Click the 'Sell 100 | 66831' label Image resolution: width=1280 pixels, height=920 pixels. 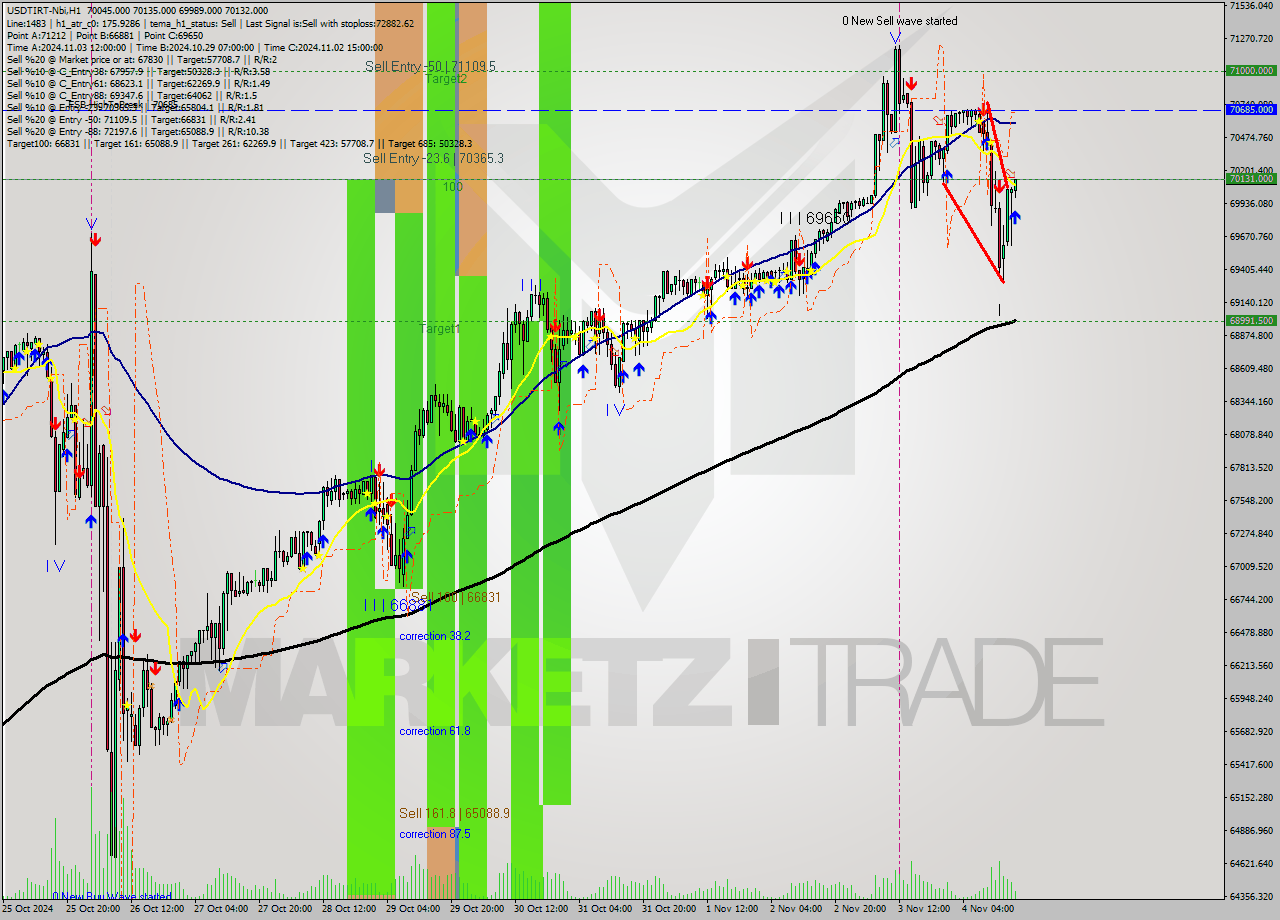point(455,597)
